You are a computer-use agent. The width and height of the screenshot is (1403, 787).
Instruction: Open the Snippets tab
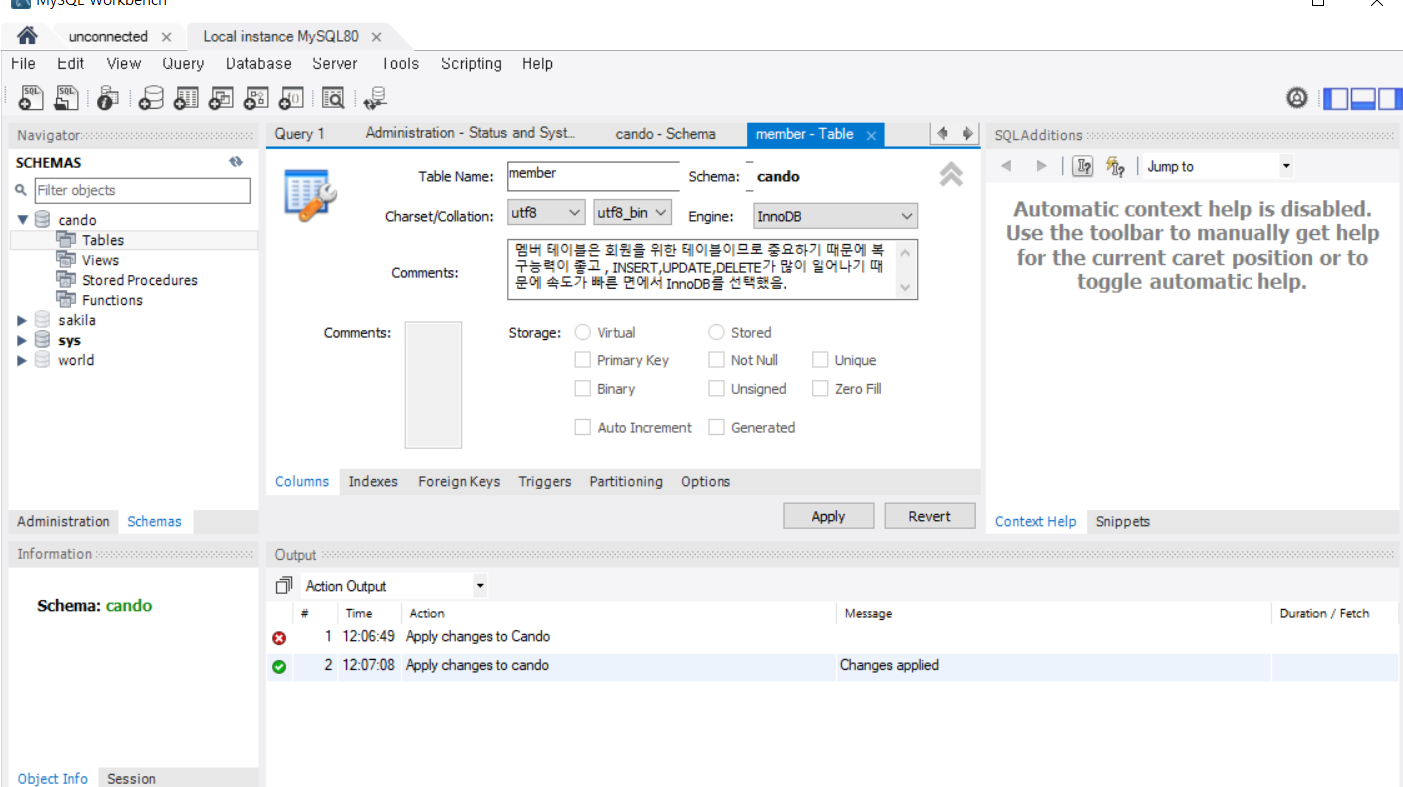pos(1122,521)
